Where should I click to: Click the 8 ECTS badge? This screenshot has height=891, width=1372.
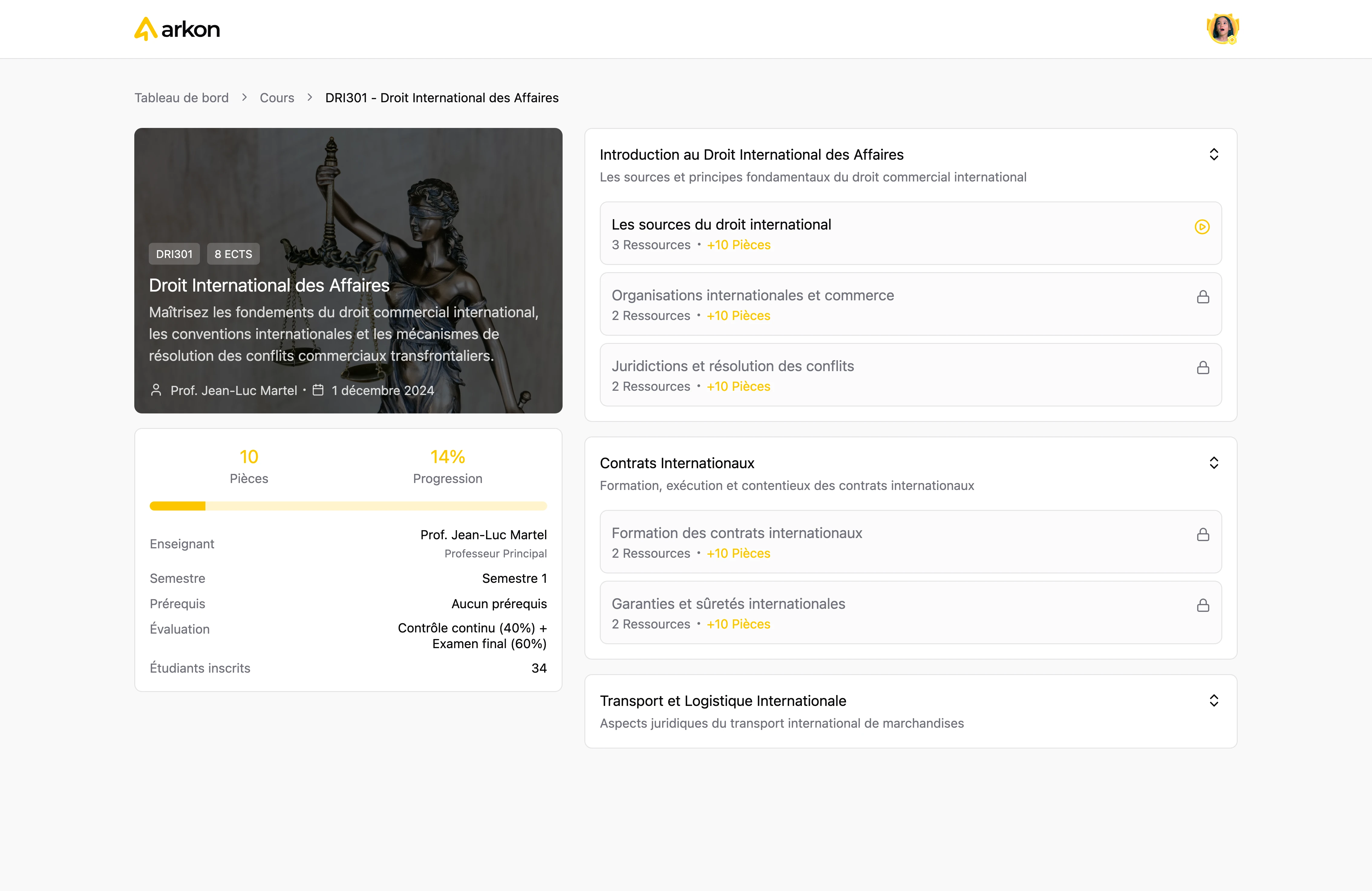tap(233, 254)
